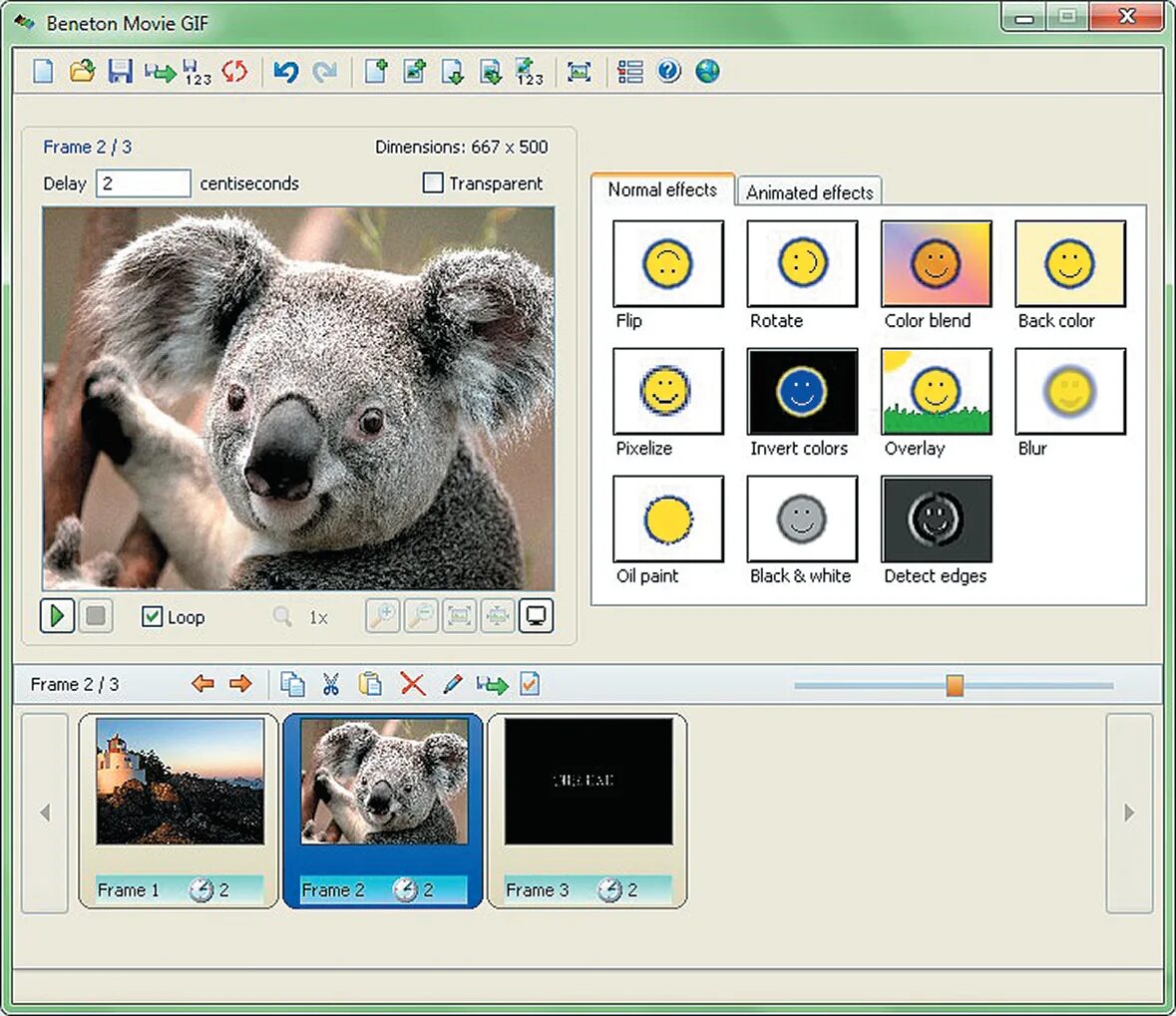Delete frame using red X icon
This screenshot has height=1016, width=1176.
click(413, 684)
